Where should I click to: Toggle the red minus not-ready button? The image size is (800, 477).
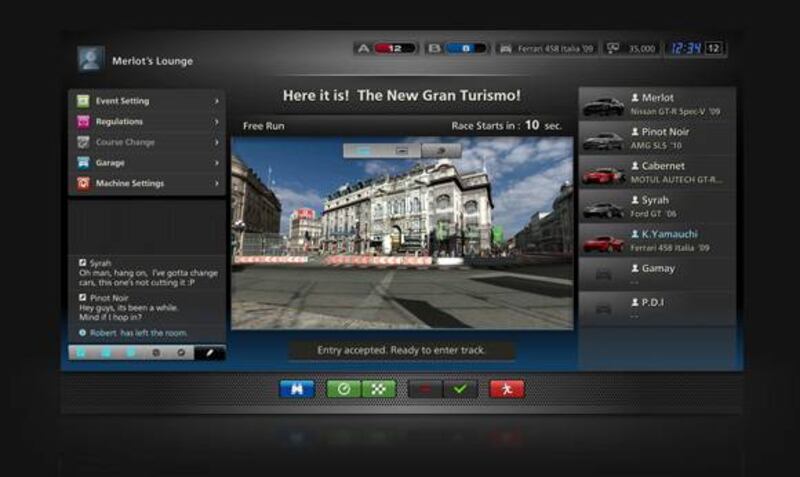(x=425, y=389)
